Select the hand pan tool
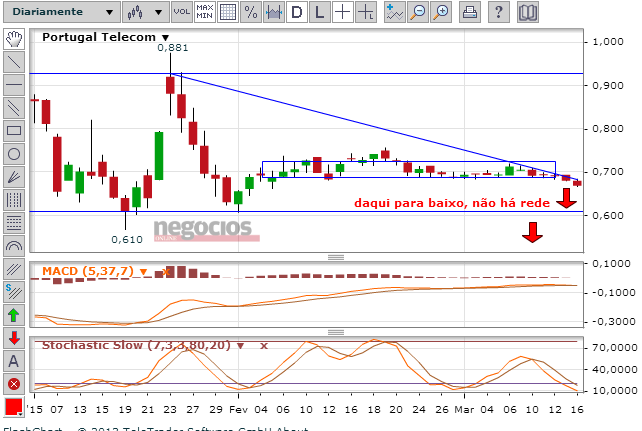The height and width of the screenshot is (431, 642). (14, 39)
